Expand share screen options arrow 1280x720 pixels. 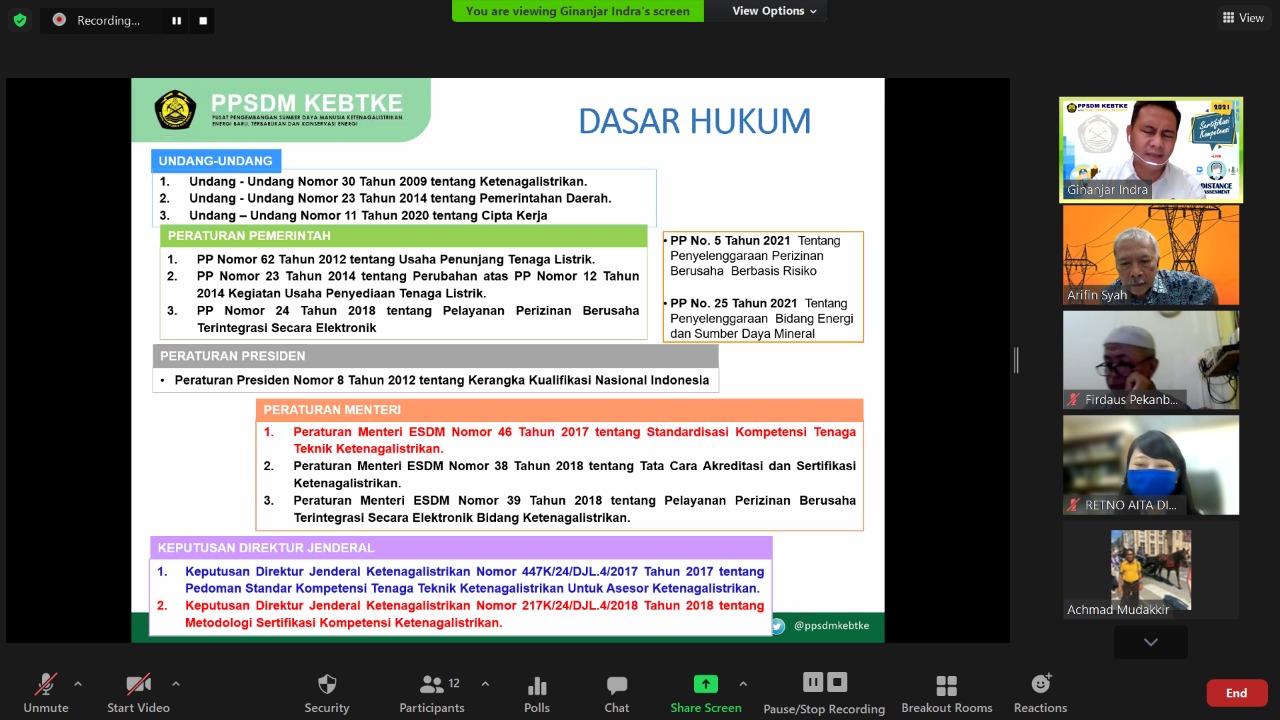point(743,684)
